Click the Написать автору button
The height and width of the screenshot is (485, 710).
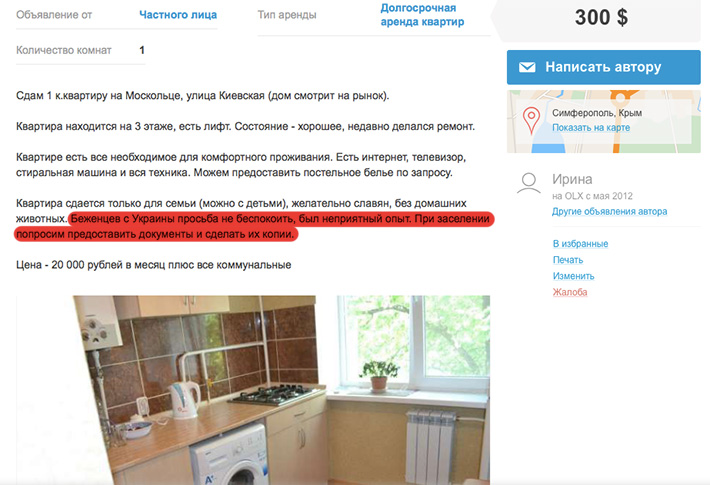[x=603, y=67]
